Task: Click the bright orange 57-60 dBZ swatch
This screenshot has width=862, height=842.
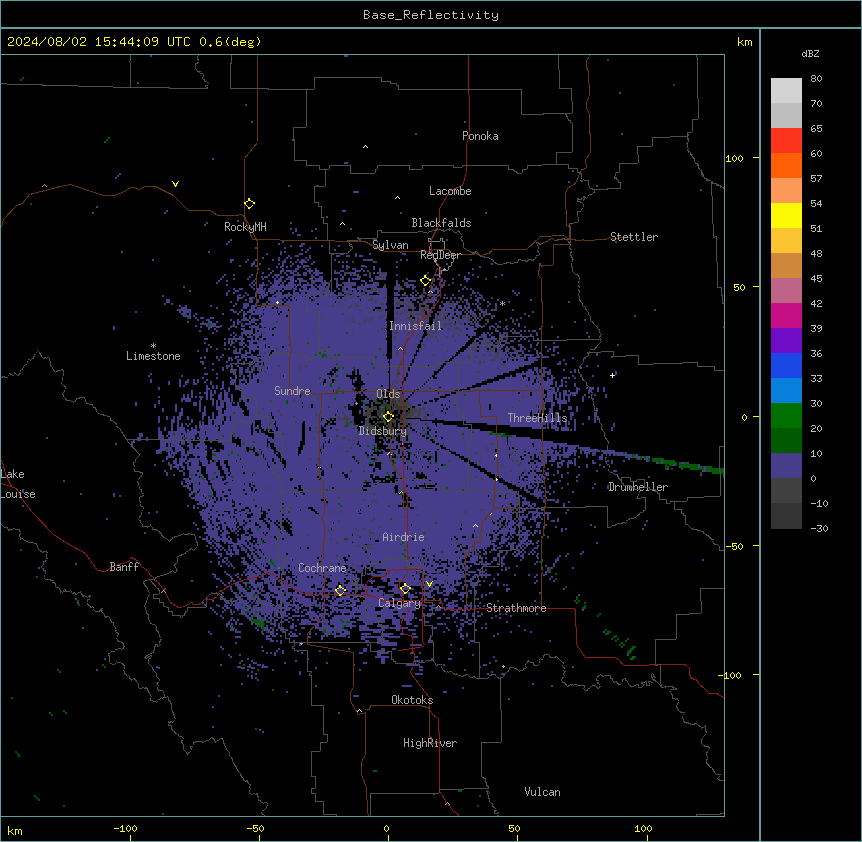Action: pyautogui.click(x=786, y=165)
